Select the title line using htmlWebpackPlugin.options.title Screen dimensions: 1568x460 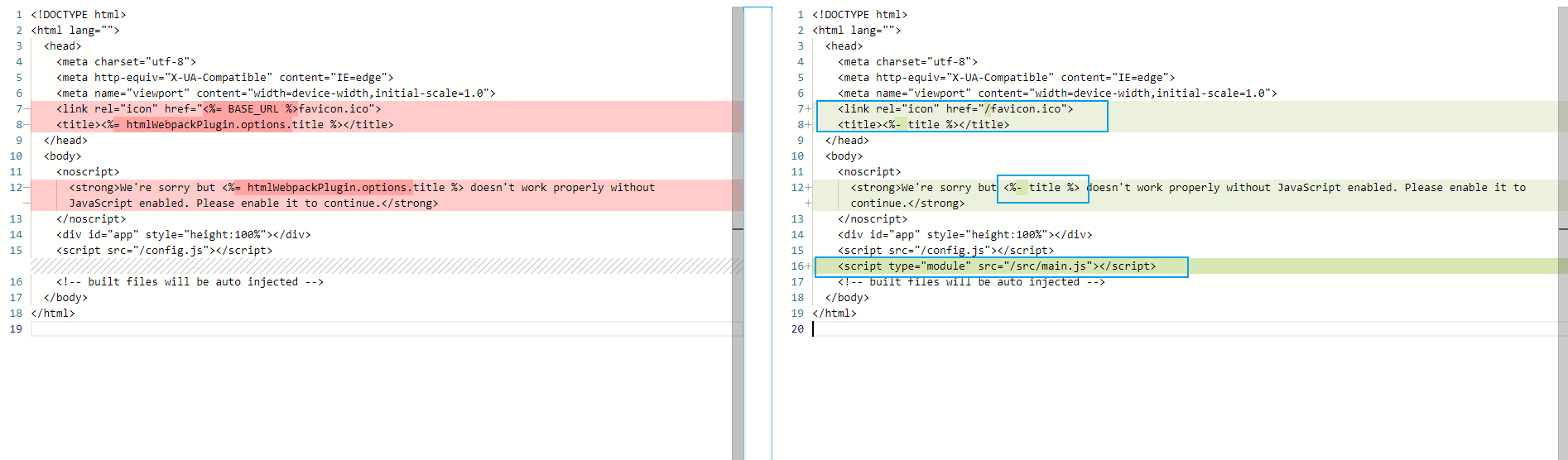(x=224, y=124)
